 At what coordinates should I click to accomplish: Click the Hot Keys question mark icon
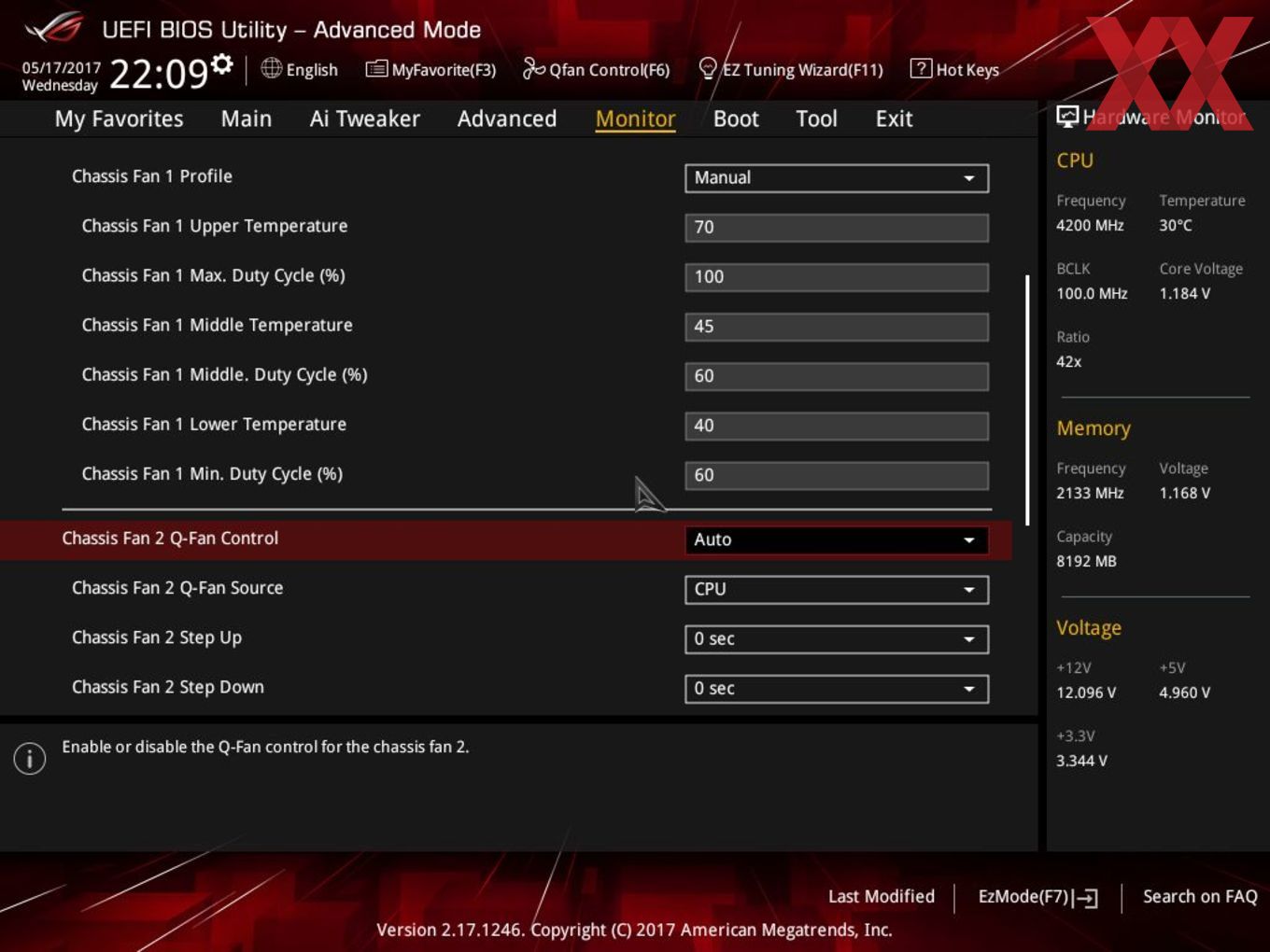click(x=920, y=68)
